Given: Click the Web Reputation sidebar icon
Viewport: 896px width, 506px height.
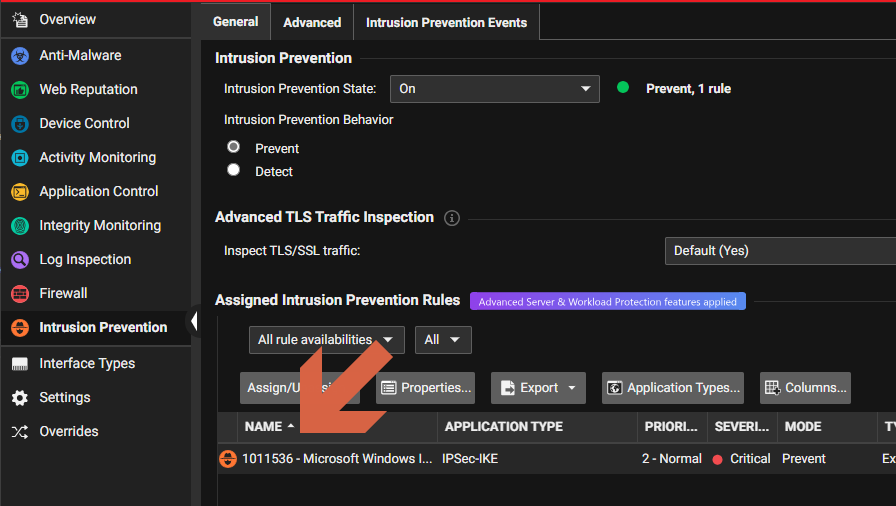Looking at the screenshot, I should click(20, 90).
